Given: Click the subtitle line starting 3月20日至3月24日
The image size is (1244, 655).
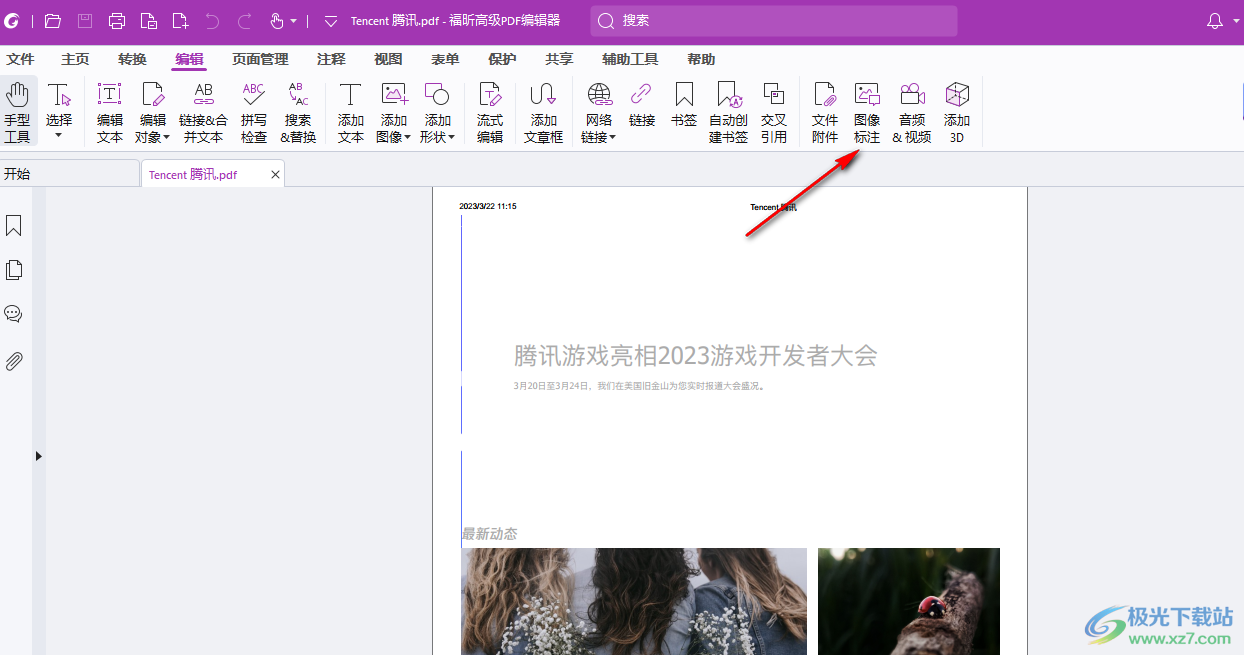Looking at the screenshot, I should click(x=639, y=385).
